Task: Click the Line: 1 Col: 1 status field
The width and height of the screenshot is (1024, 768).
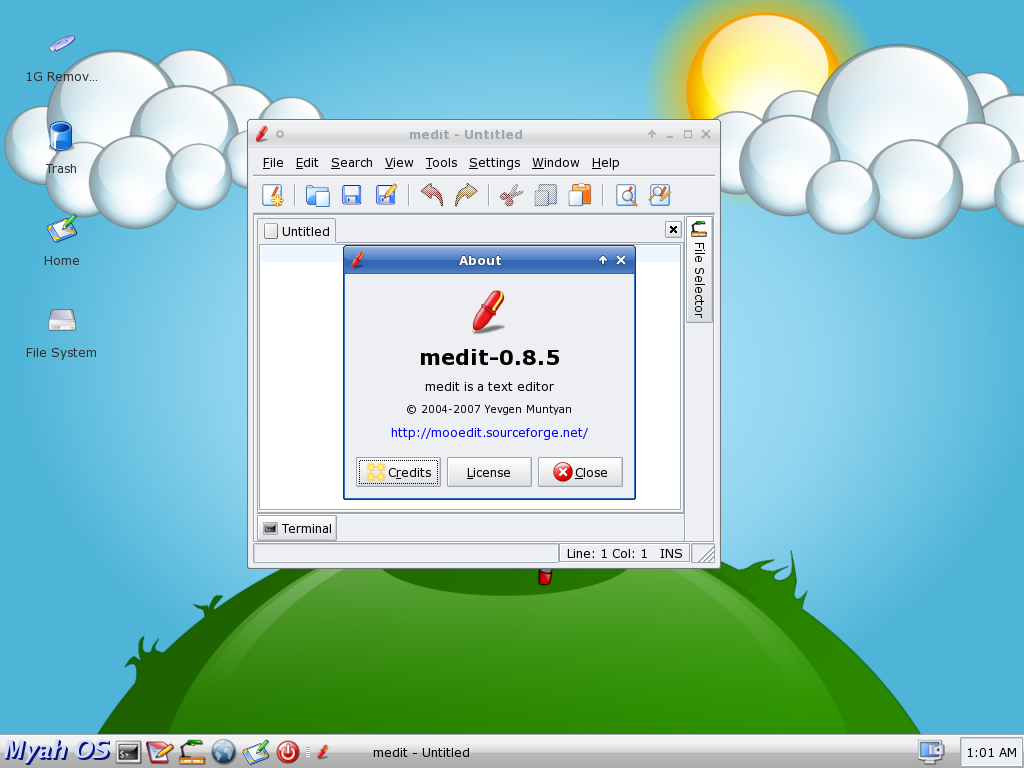Action: click(x=607, y=553)
